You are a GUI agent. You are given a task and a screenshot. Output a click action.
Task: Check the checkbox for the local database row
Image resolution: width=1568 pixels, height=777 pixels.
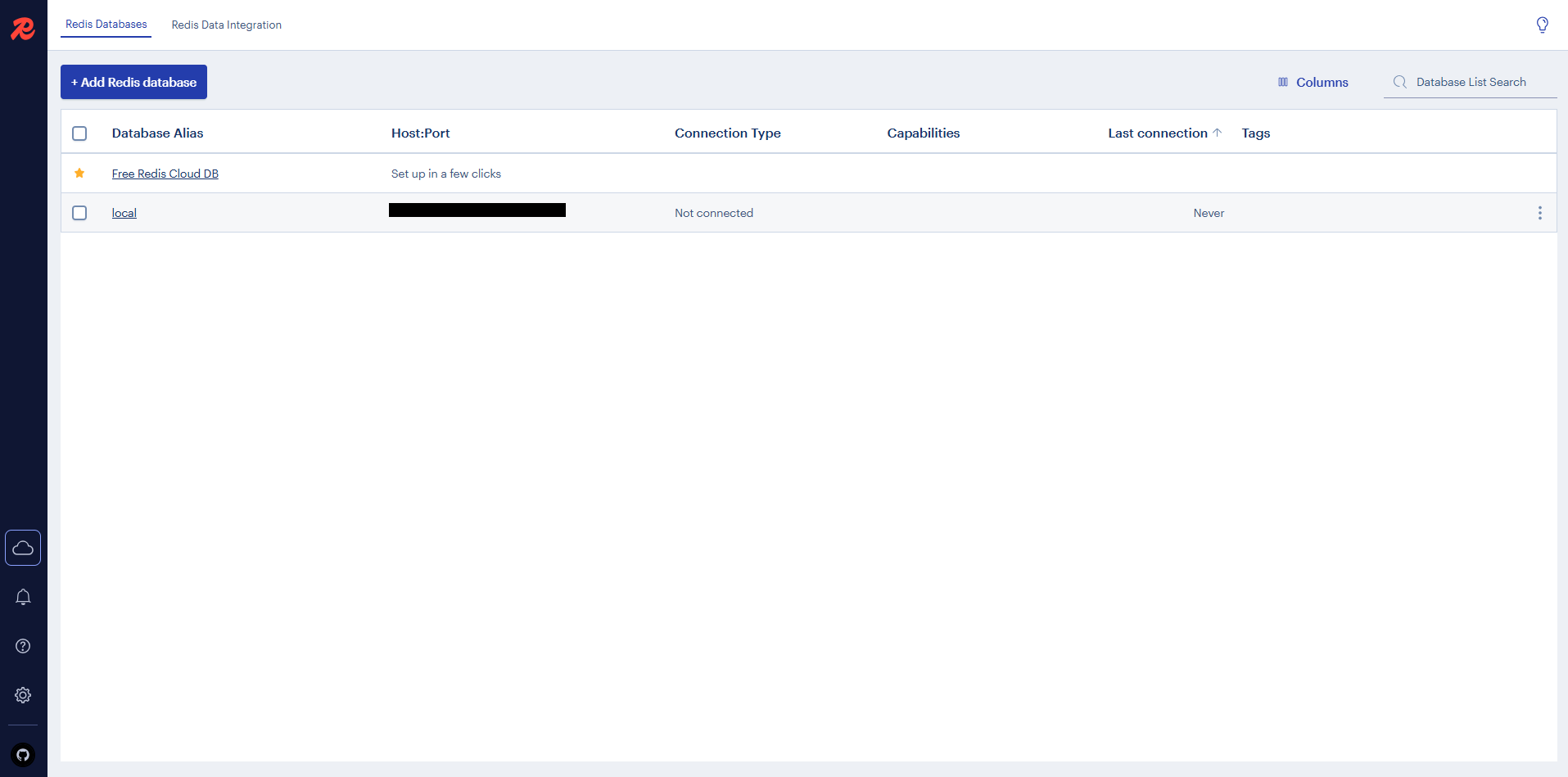tap(79, 213)
